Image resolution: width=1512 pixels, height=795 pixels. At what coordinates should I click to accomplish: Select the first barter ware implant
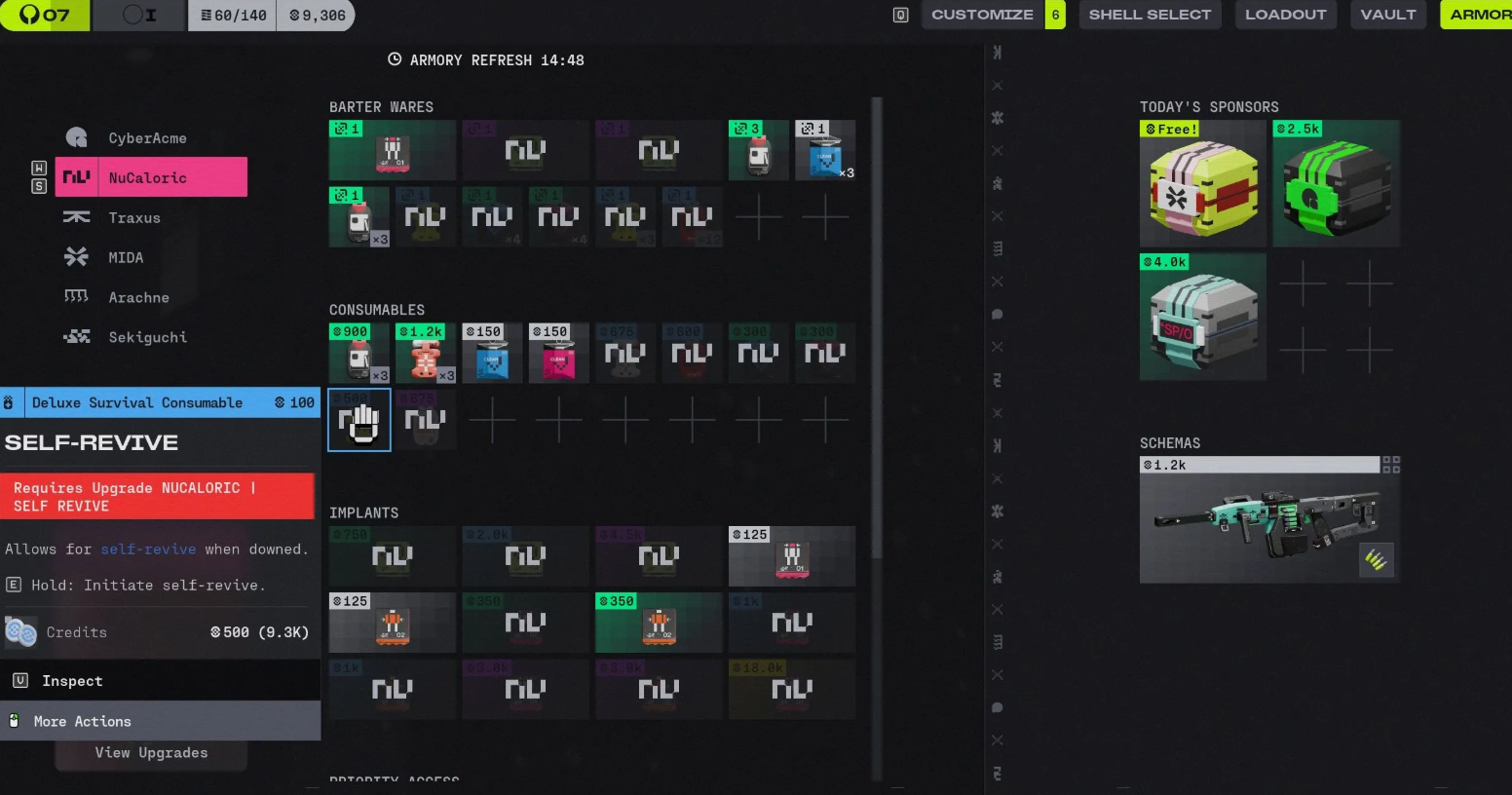coord(392,150)
